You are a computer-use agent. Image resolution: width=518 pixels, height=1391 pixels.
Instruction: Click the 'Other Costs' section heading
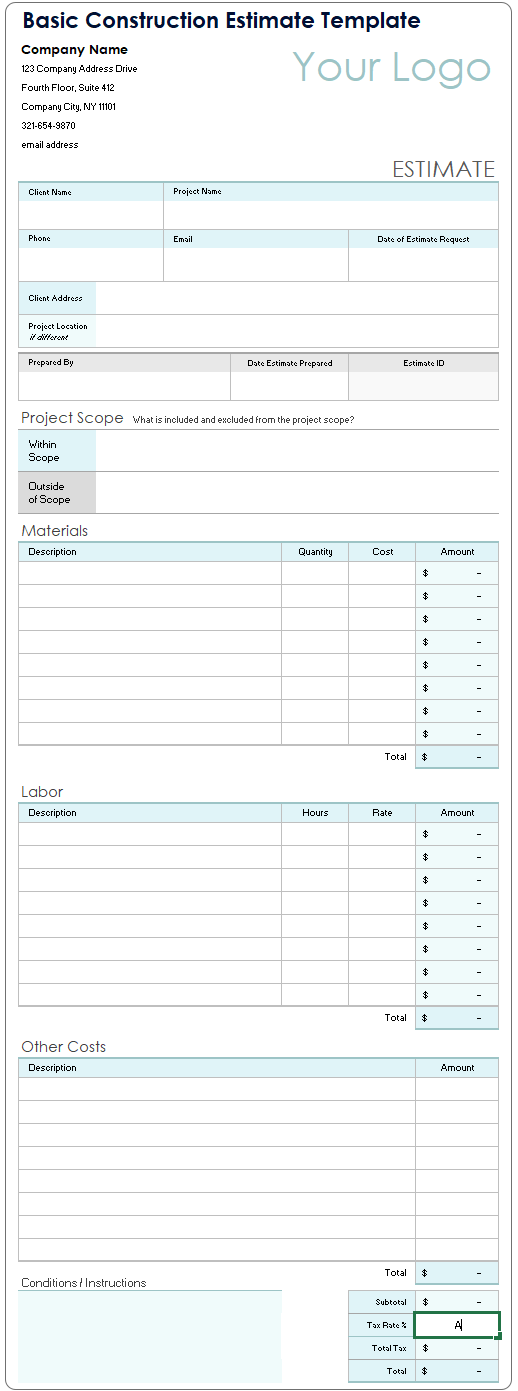click(x=63, y=1047)
